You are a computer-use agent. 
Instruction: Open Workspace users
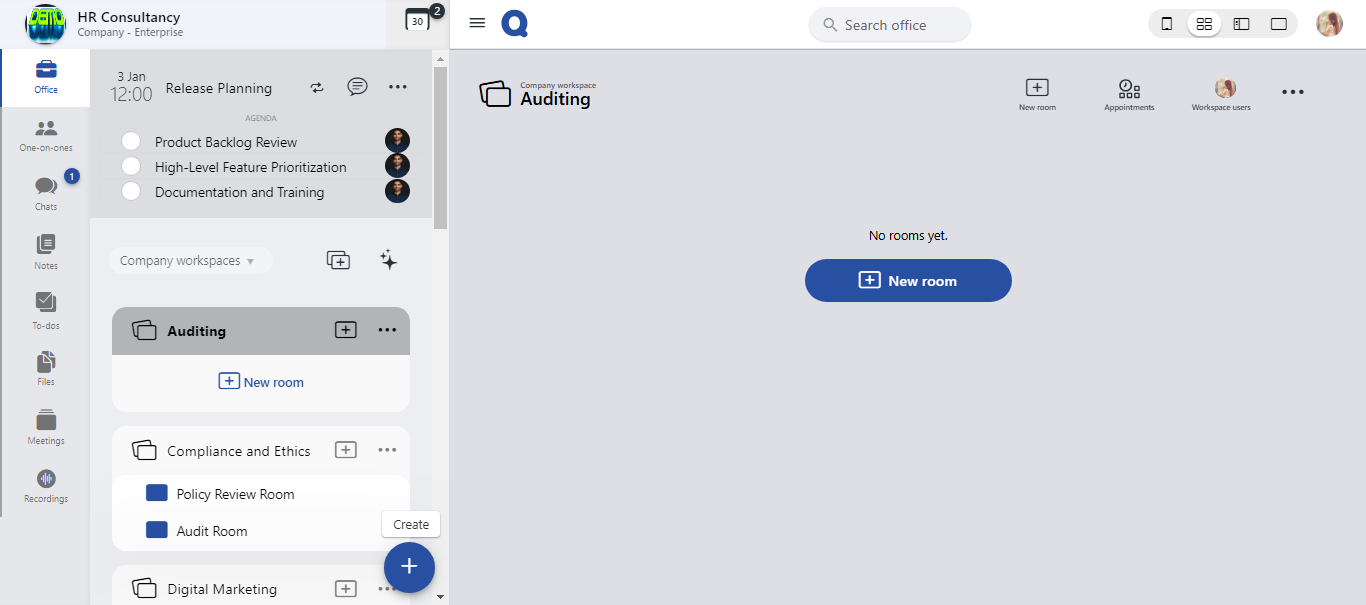pyautogui.click(x=1220, y=95)
